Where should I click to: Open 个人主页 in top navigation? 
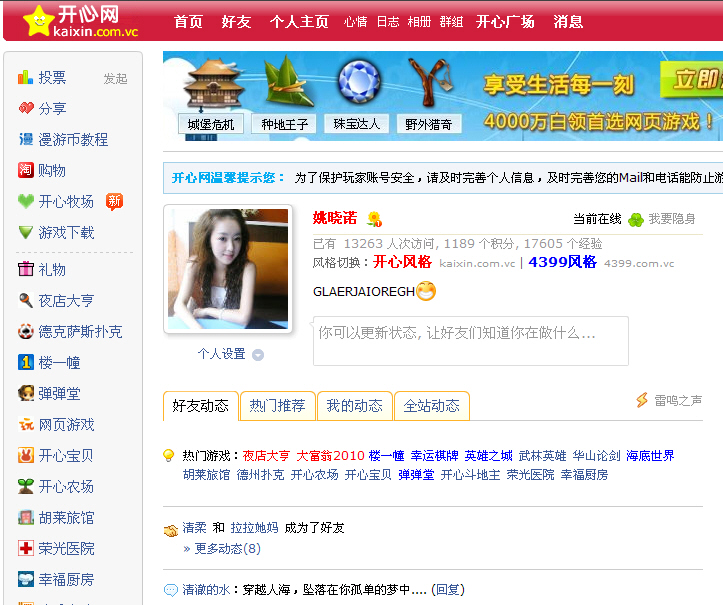pos(299,22)
